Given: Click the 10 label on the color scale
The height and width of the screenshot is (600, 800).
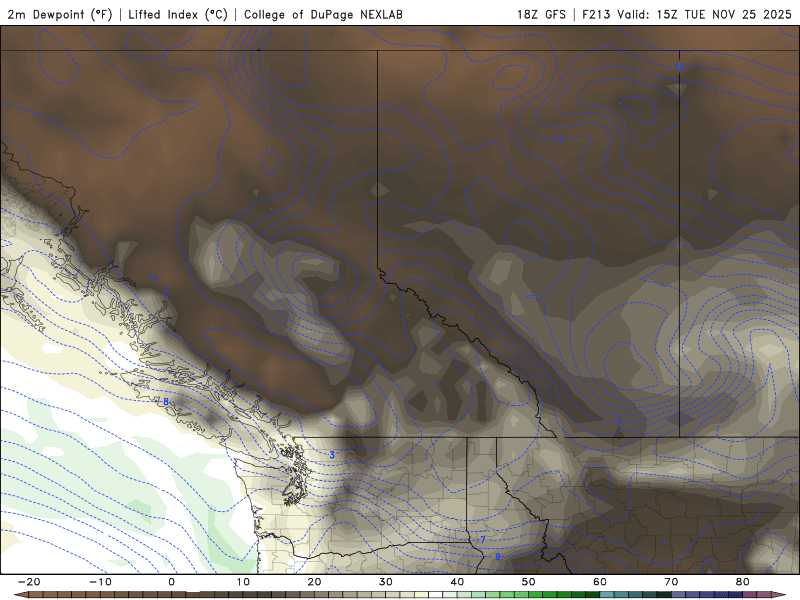Looking at the screenshot, I should (243, 582).
